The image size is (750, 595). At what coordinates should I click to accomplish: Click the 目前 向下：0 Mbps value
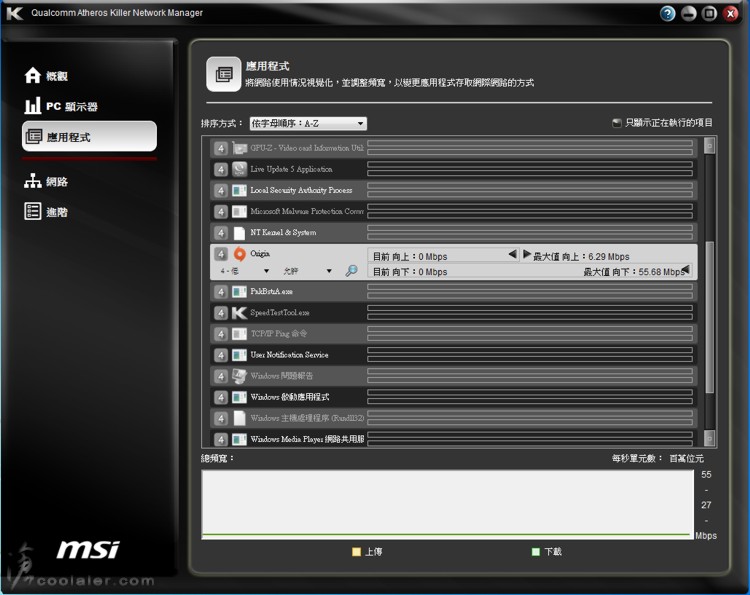click(x=410, y=272)
